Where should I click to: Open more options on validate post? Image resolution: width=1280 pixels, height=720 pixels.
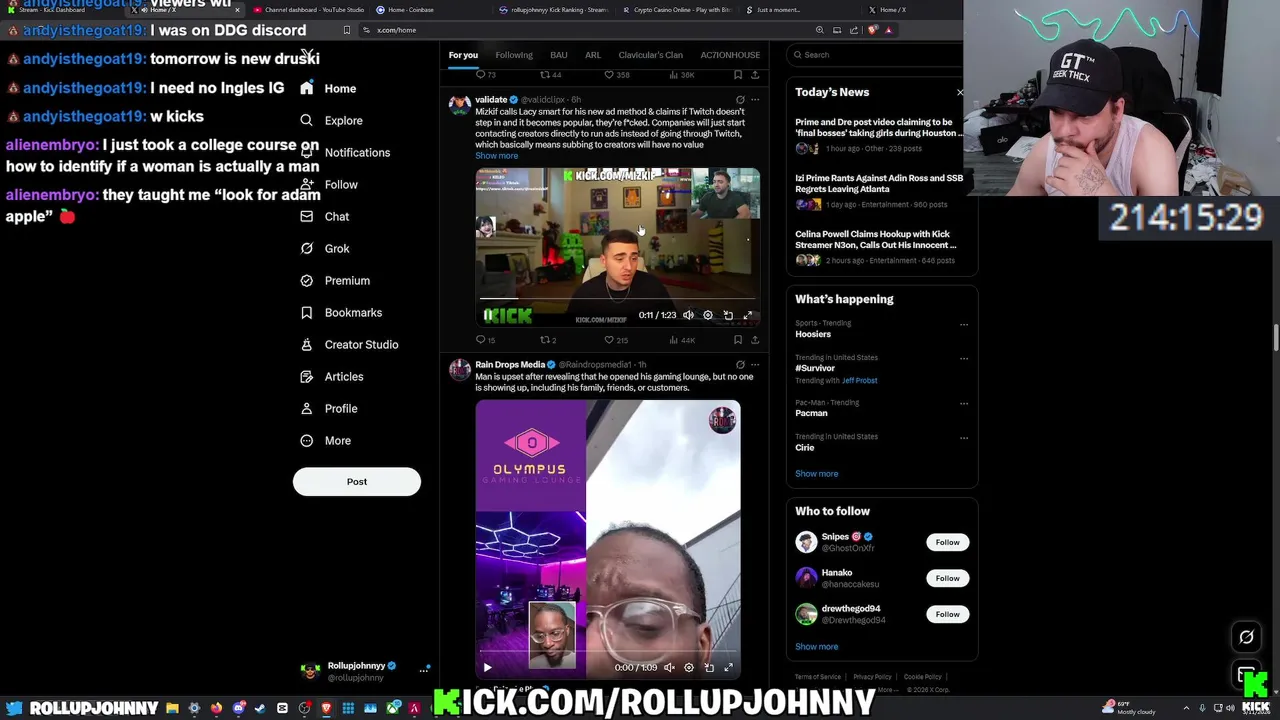pos(755,100)
